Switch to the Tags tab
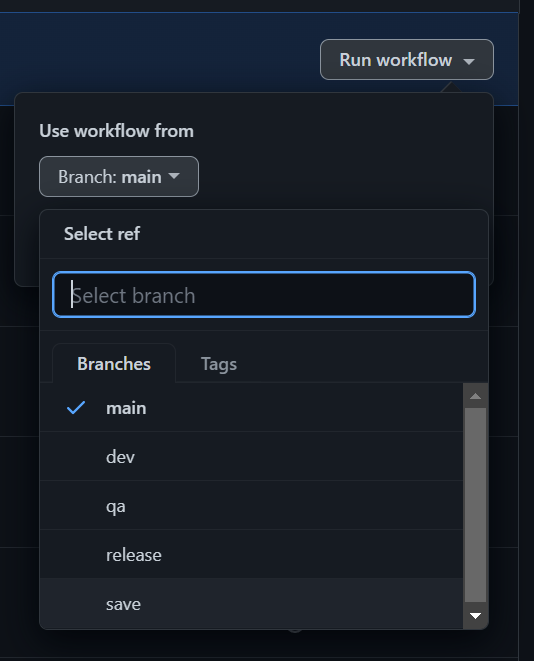 [219, 363]
